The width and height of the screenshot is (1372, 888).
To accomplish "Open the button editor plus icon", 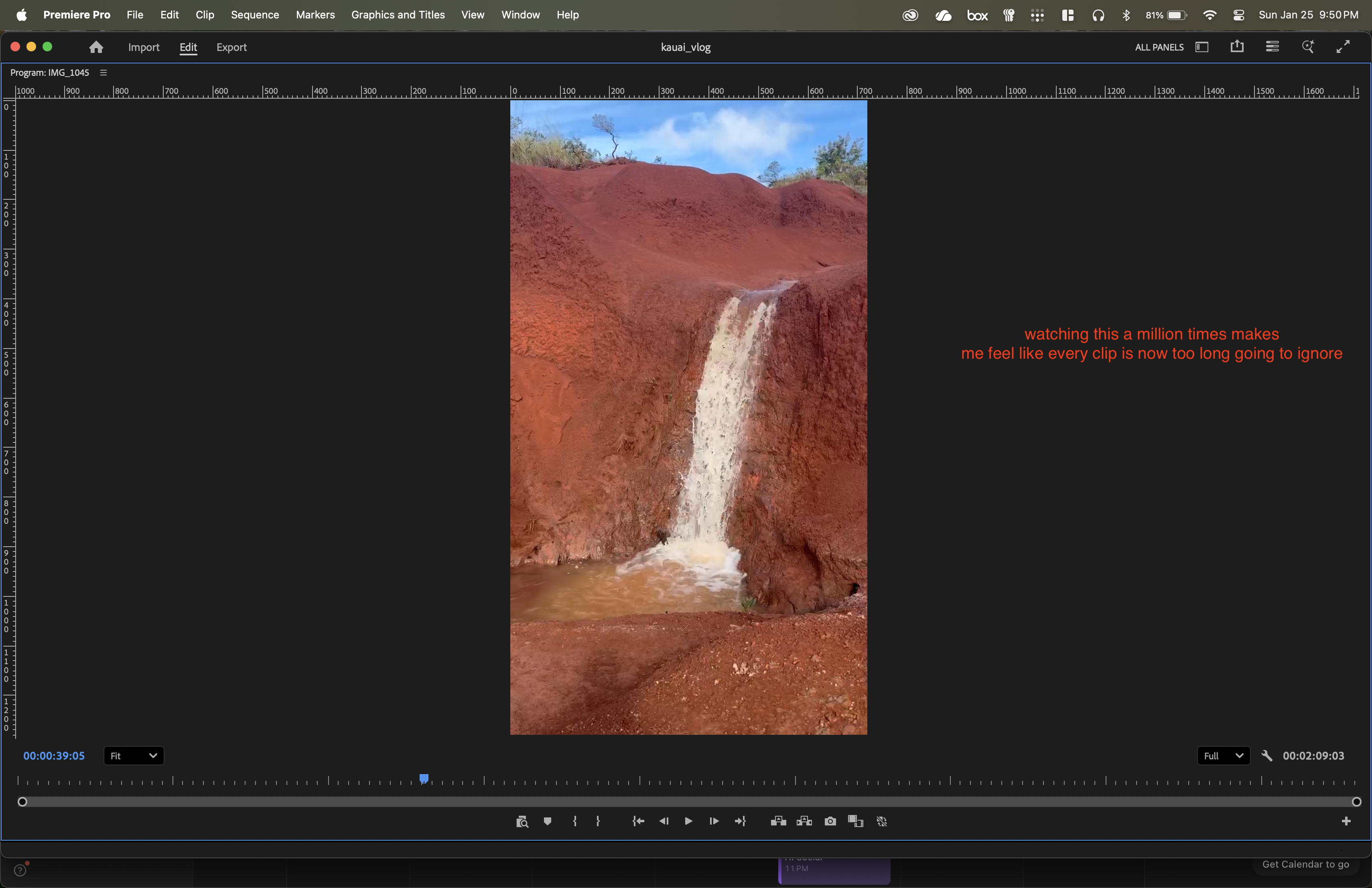I will (1346, 821).
